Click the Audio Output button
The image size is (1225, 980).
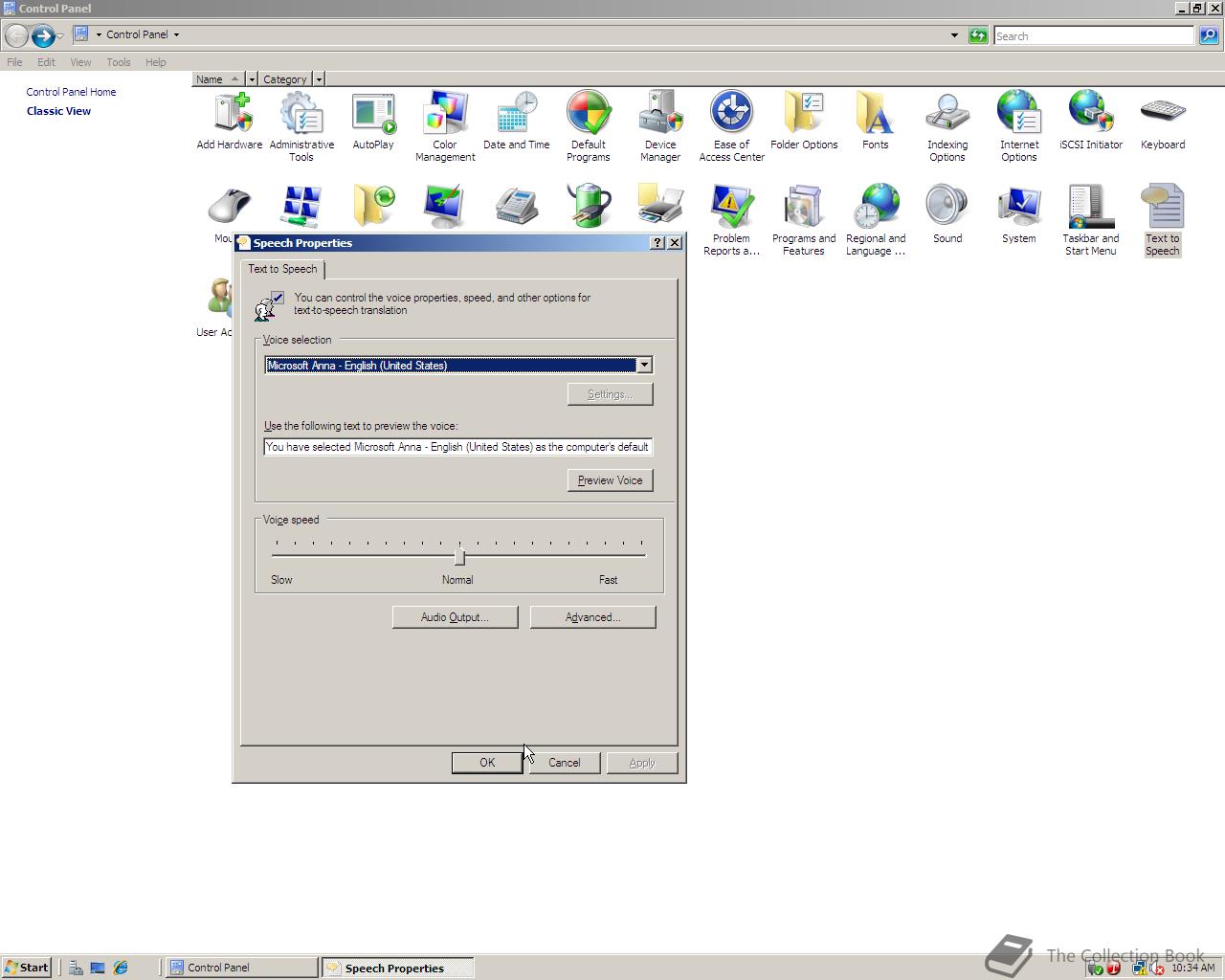(x=455, y=617)
